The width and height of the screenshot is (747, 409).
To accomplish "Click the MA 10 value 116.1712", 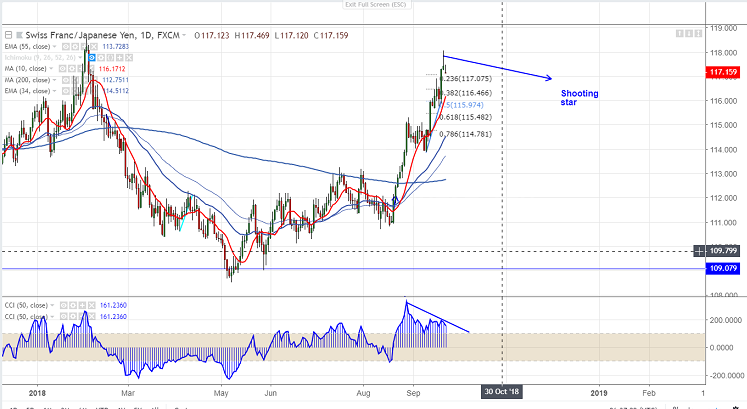I will click(x=112, y=69).
